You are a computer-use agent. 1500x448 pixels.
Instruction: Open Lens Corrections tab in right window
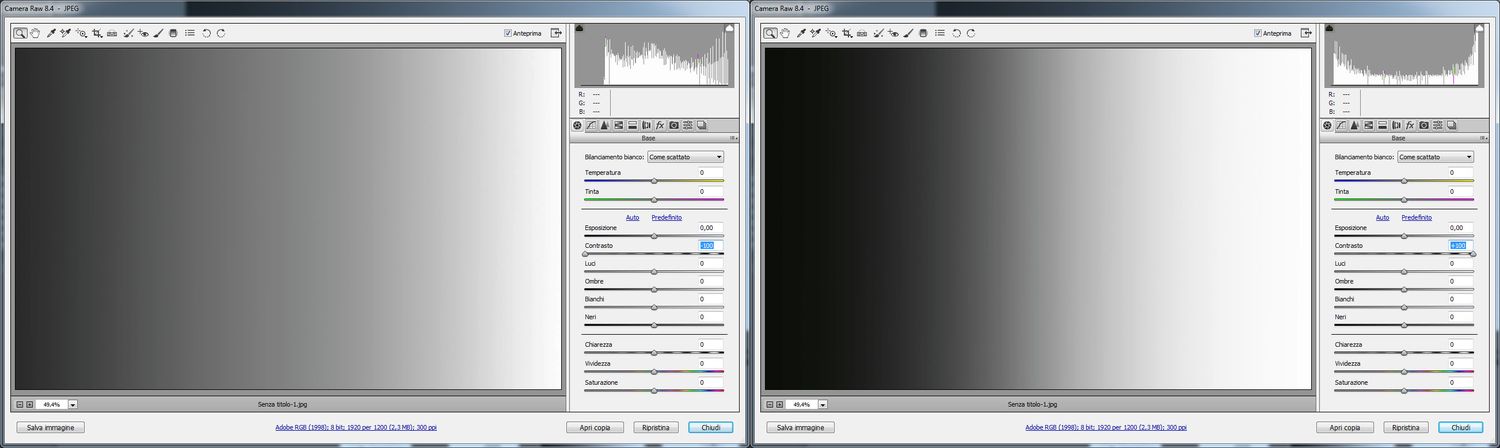[1396, 125]
